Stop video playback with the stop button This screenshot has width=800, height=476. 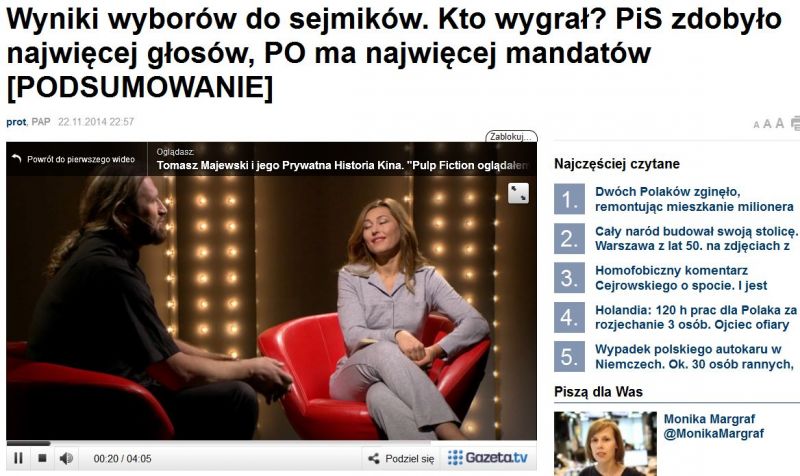click(x=42, y=458)
